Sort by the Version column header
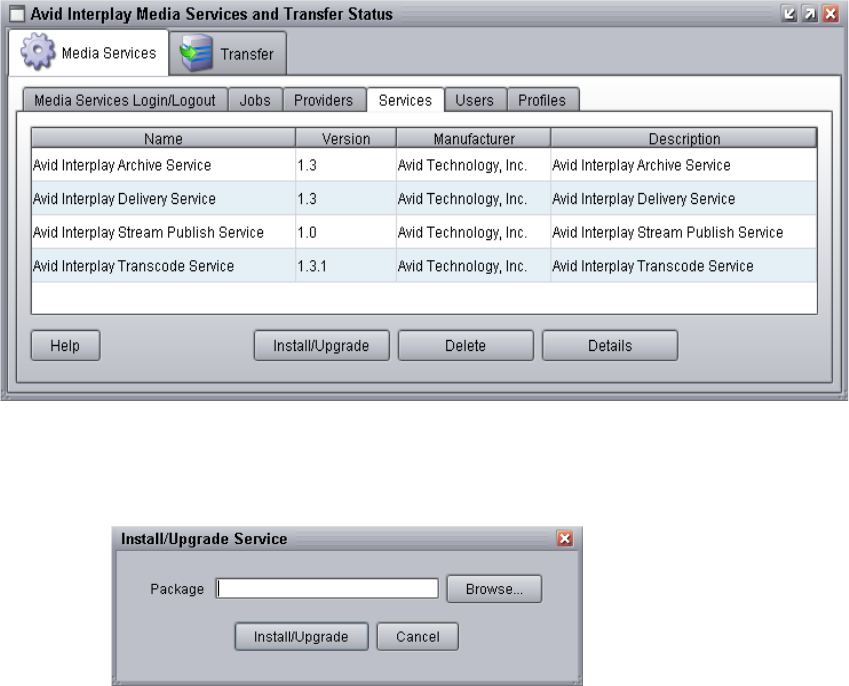Viewport: 849px width, 686px height. click(346, 139)
